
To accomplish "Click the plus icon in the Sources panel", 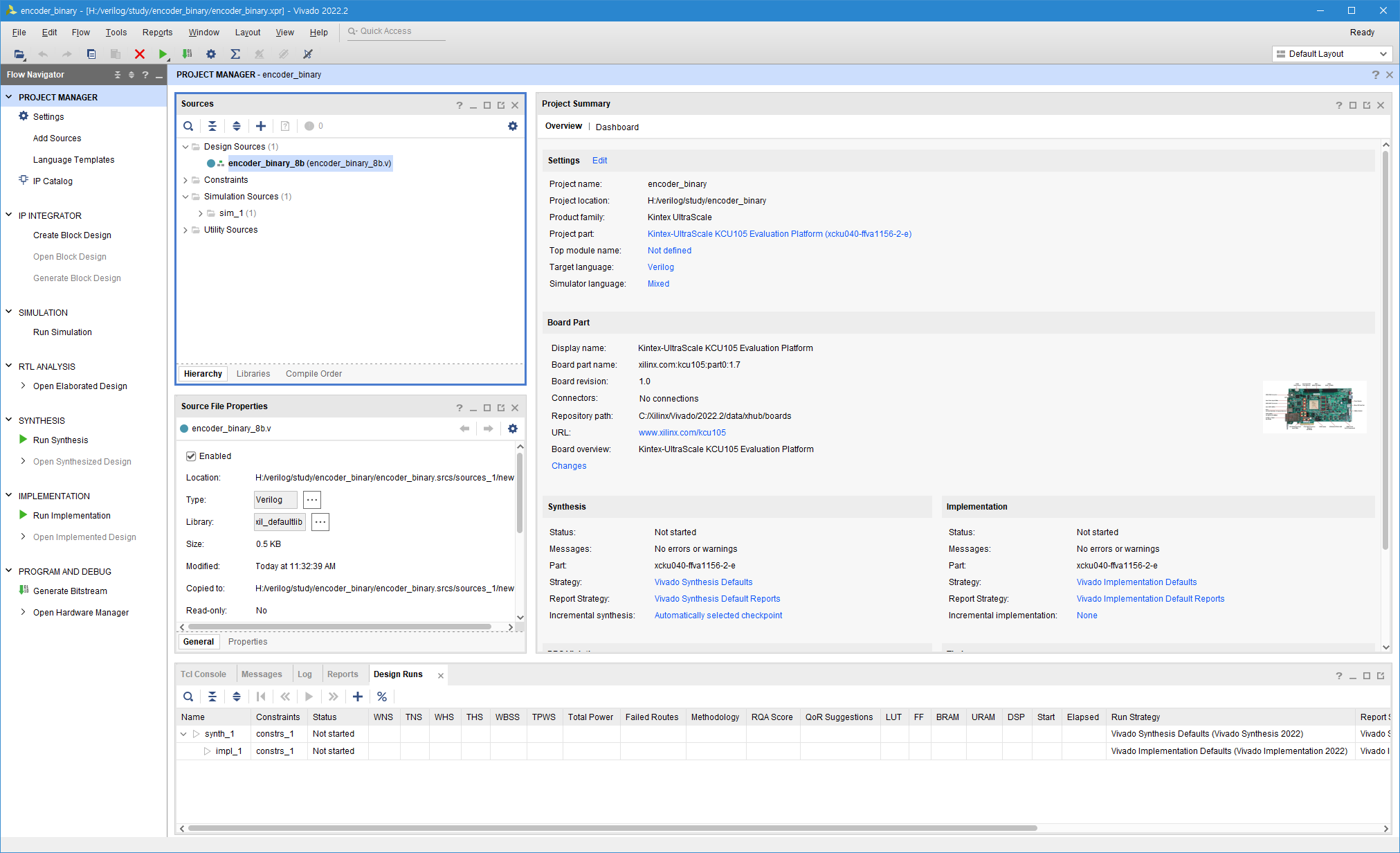I will pyautogui.click(x=261, y=126).
